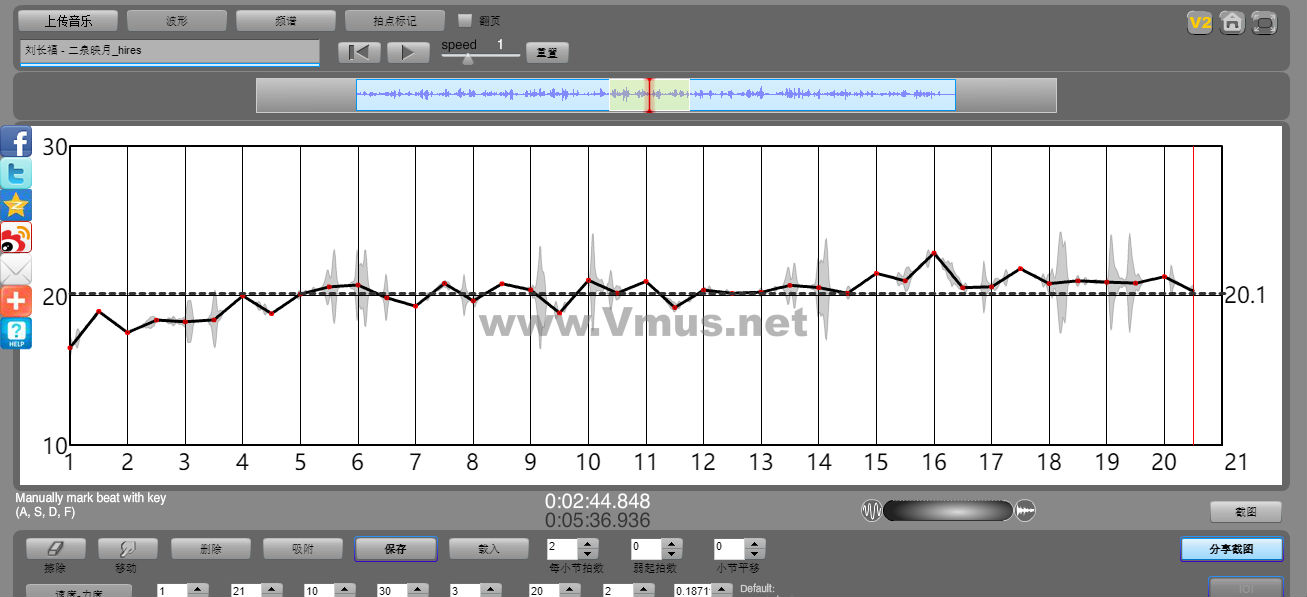Viewport: 1307px width, 597px height.
Task: Share via the Facebook icon
Action: tap(16, 141)
